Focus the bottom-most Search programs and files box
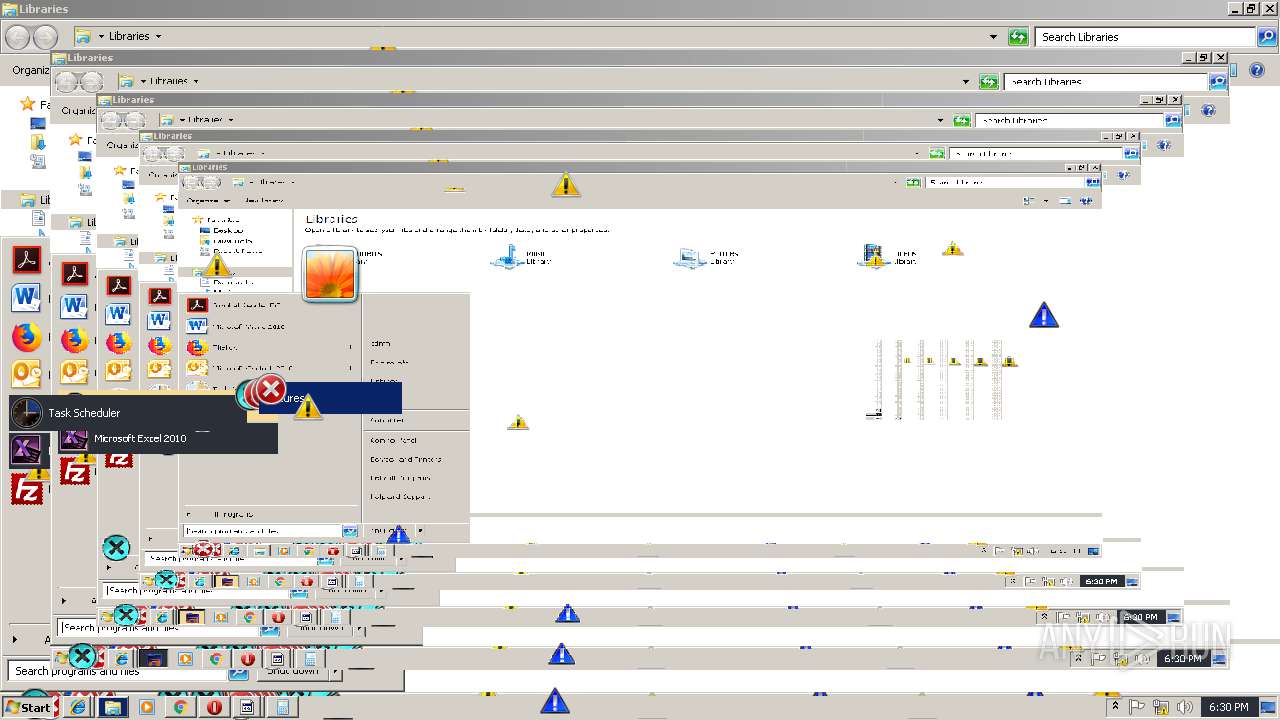The height and width of the screenshot is (720, 1280). (117, 672)
